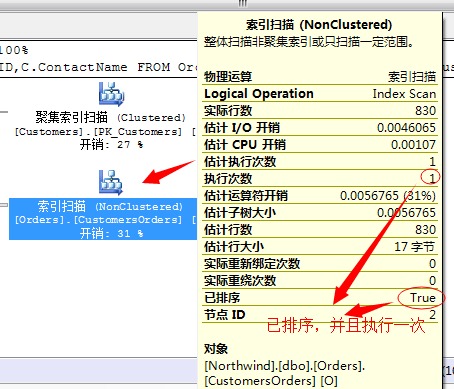The width and height of the screenshot is (454, 389).
Task: Click the 已排序 row label
Action: point(222,298)
